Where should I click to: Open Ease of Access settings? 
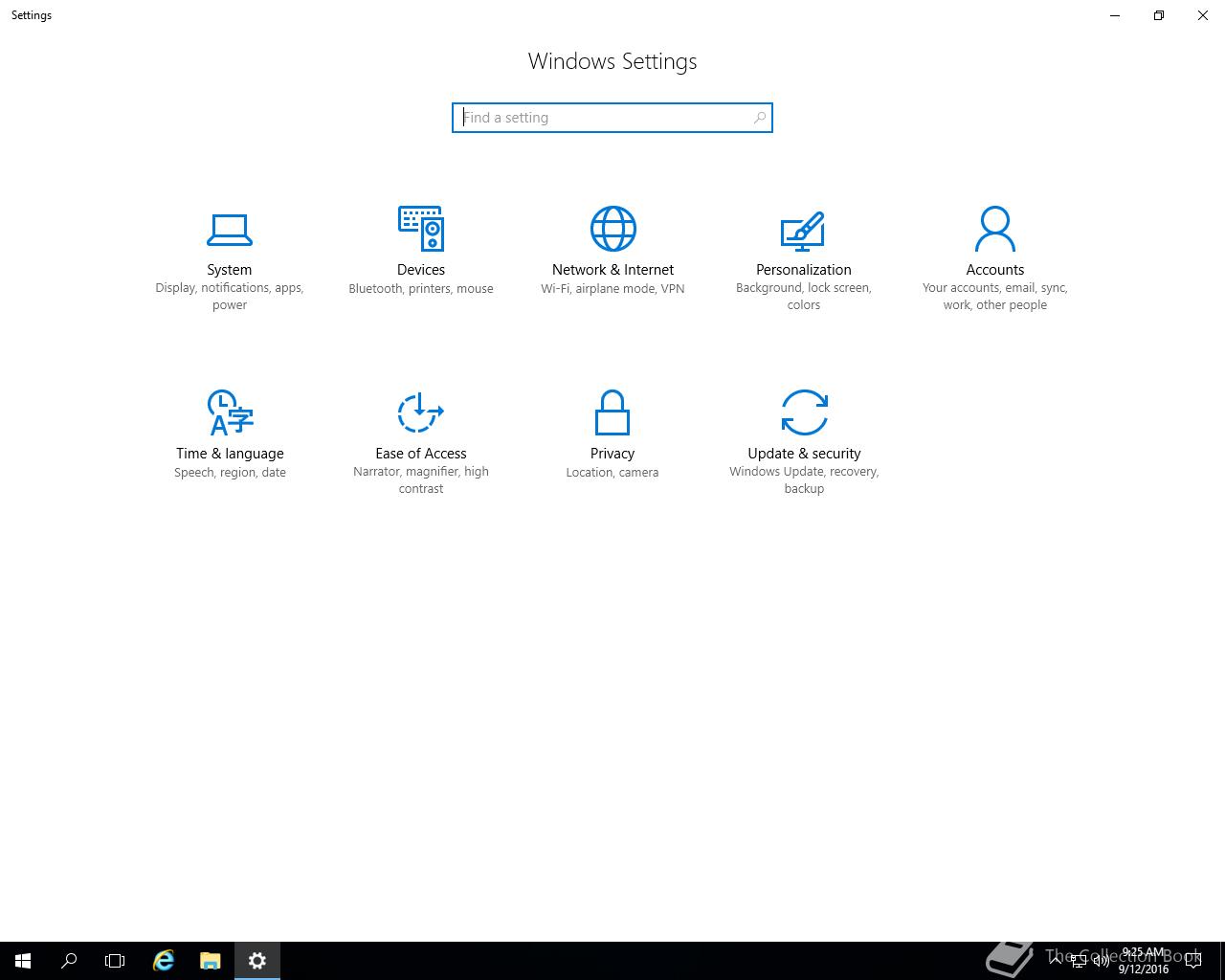tap(421, 442)
